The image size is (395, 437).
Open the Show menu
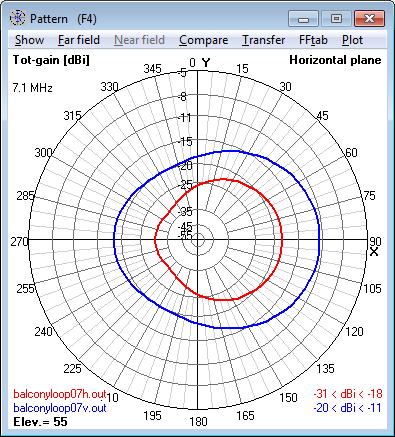(29, 40)
